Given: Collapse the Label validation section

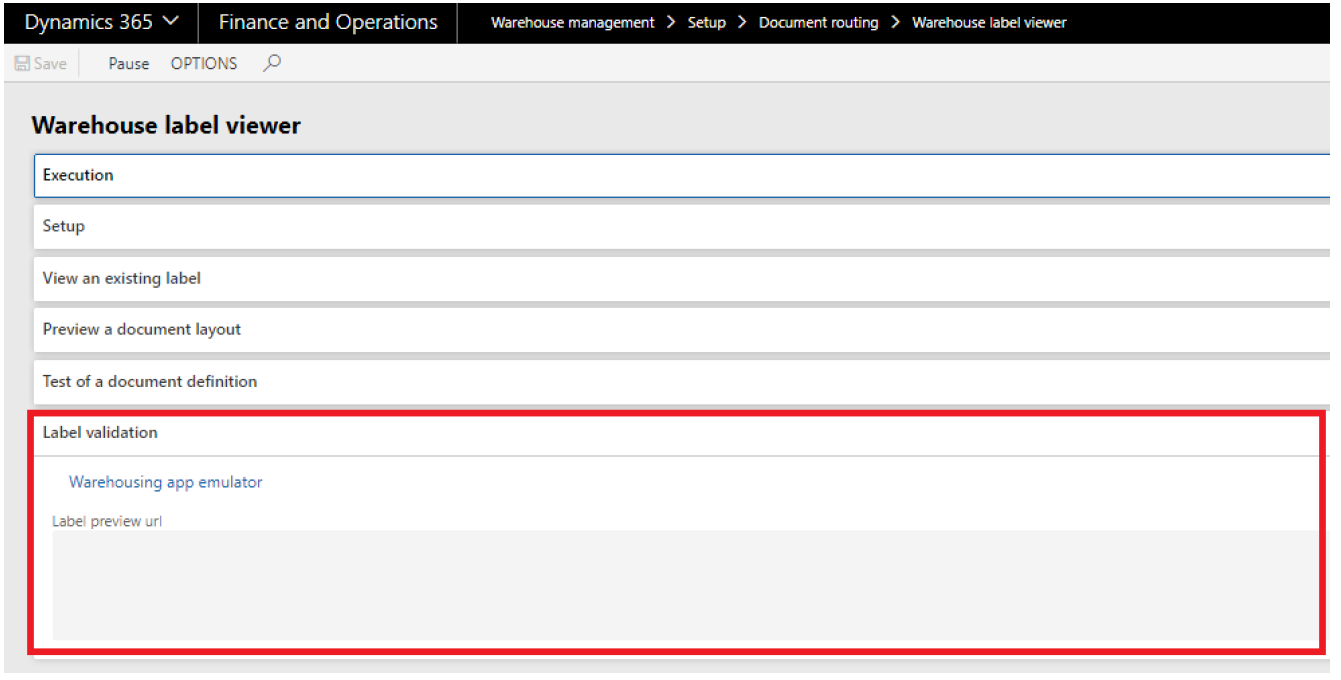Looking at the screenshot, I should point(677,433).
